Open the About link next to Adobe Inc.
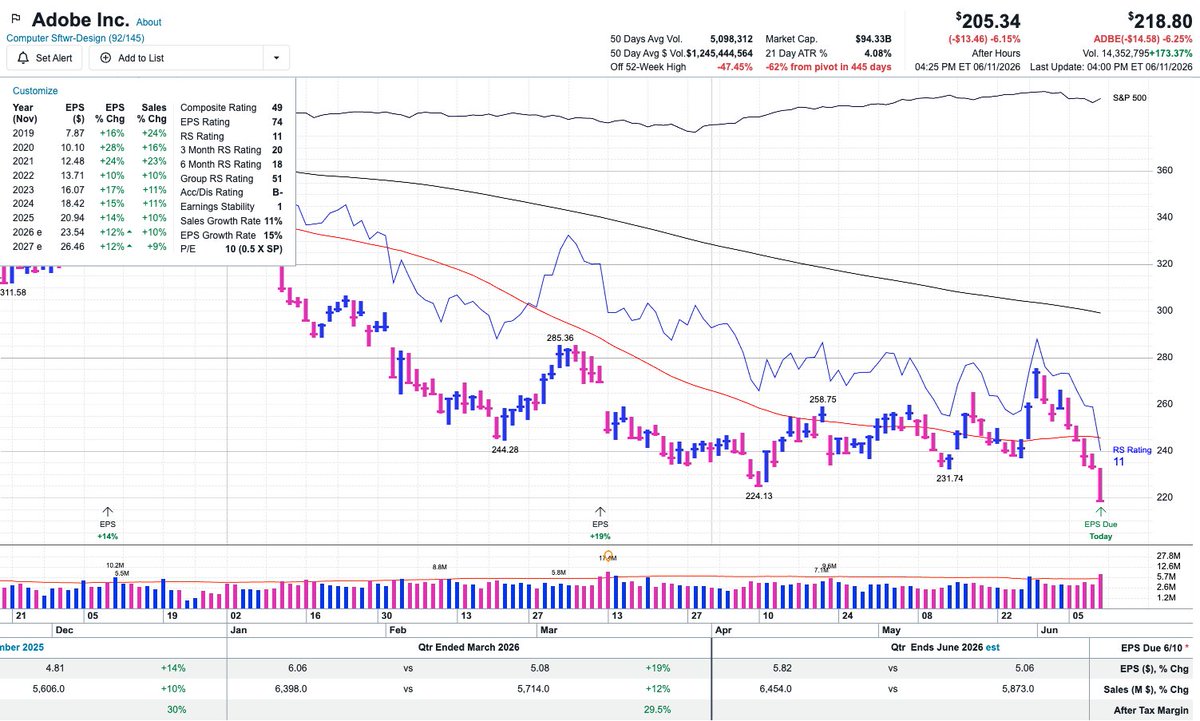The height and width of the screenshot is (721, 1200). coord(148,22)
